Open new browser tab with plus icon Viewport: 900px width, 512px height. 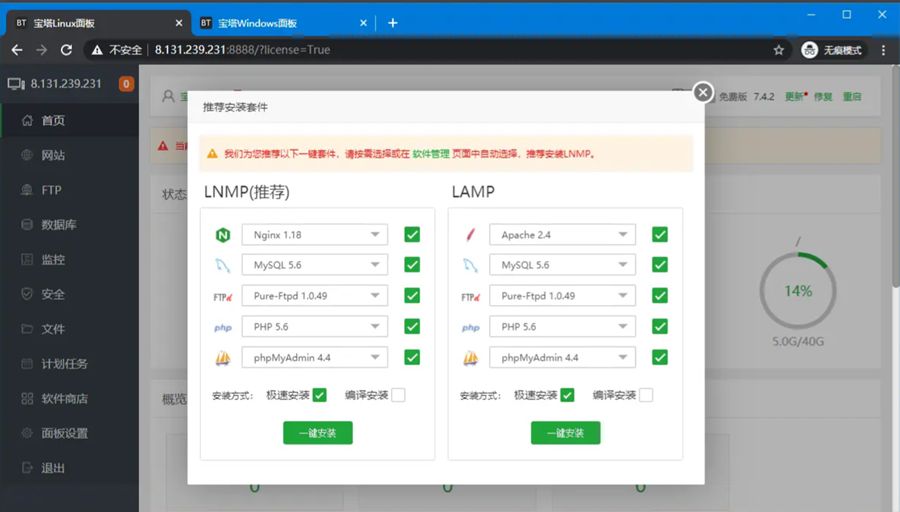pyautogui.click(x=393, y=22)
